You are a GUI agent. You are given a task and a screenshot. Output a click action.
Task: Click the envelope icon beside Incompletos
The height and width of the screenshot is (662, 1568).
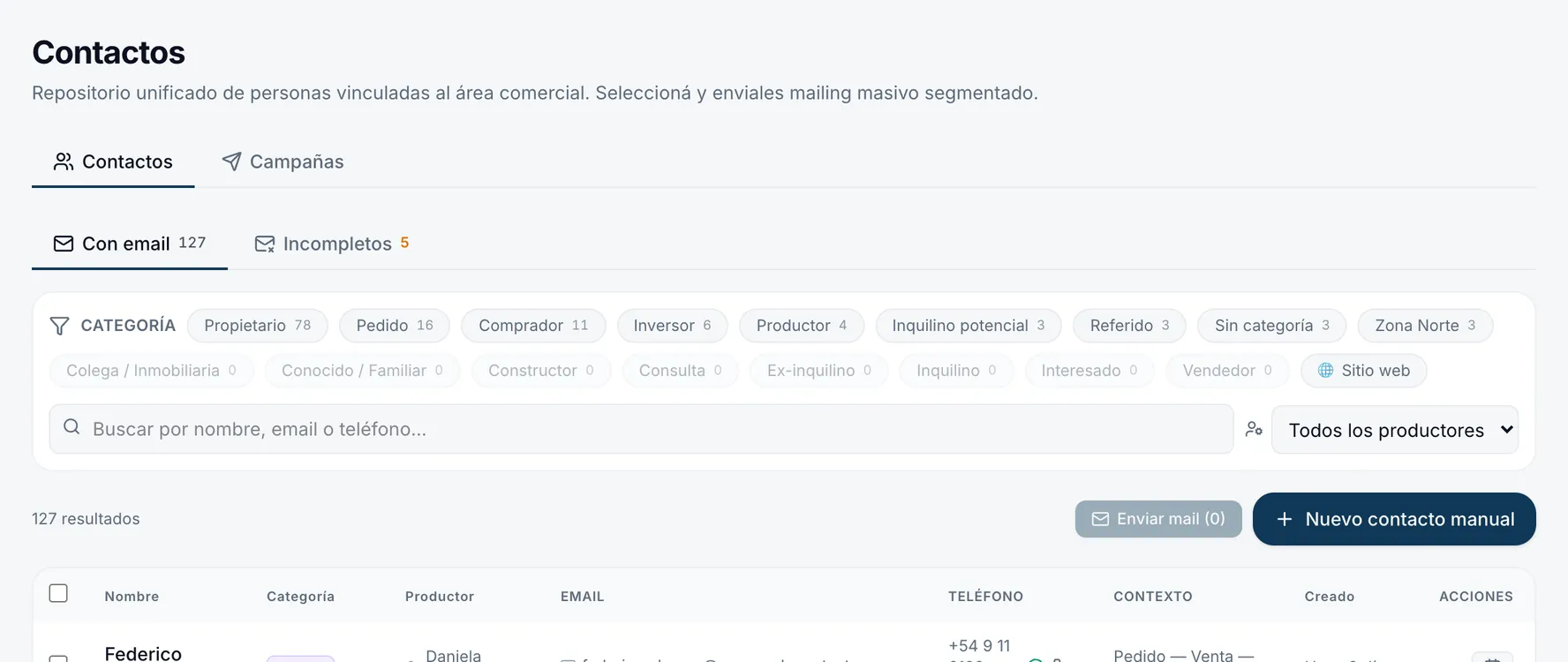pos(265,244)
